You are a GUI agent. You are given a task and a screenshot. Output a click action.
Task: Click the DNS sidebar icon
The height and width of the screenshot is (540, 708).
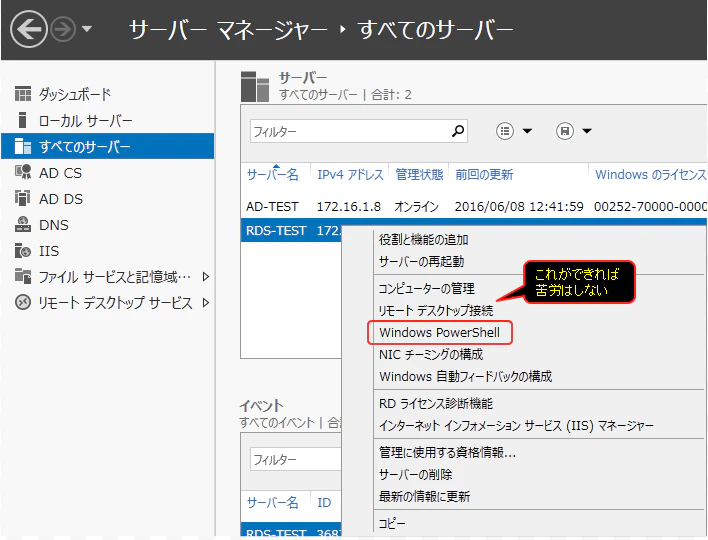23,224
